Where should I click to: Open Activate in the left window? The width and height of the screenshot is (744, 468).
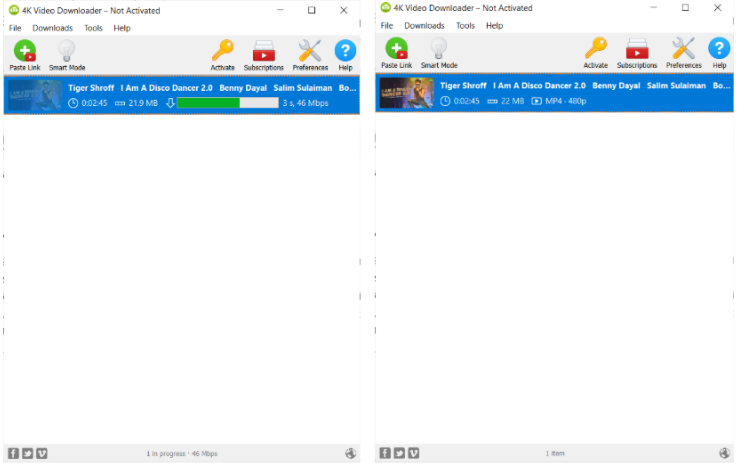223,56
